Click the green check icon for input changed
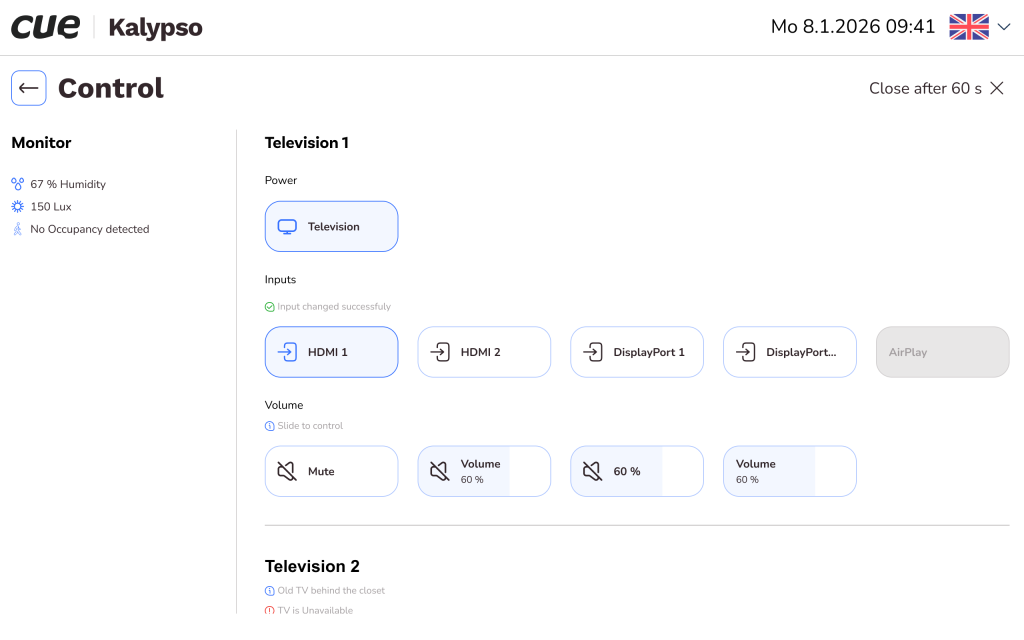 pyautogui.click(x=270, y=307)
